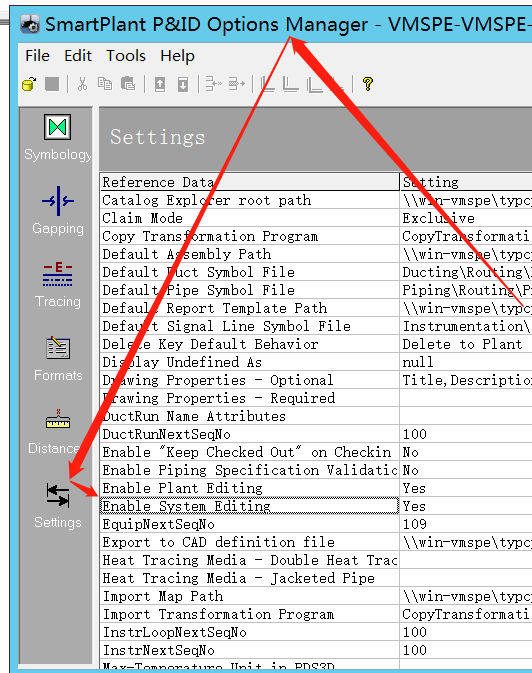Open the Tracing panel in the sidebar
This screenshot has width=532, height=673.
point(58,285)
